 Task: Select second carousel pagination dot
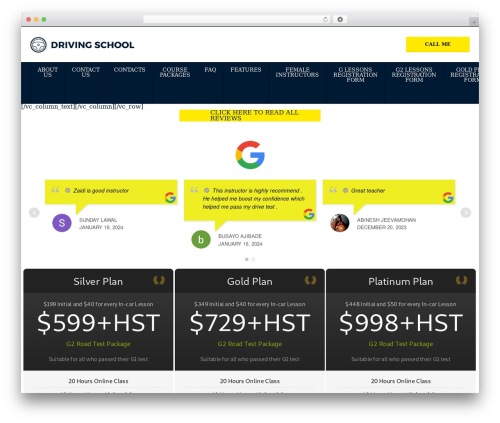pyautogui.click(x=253, y=259)
